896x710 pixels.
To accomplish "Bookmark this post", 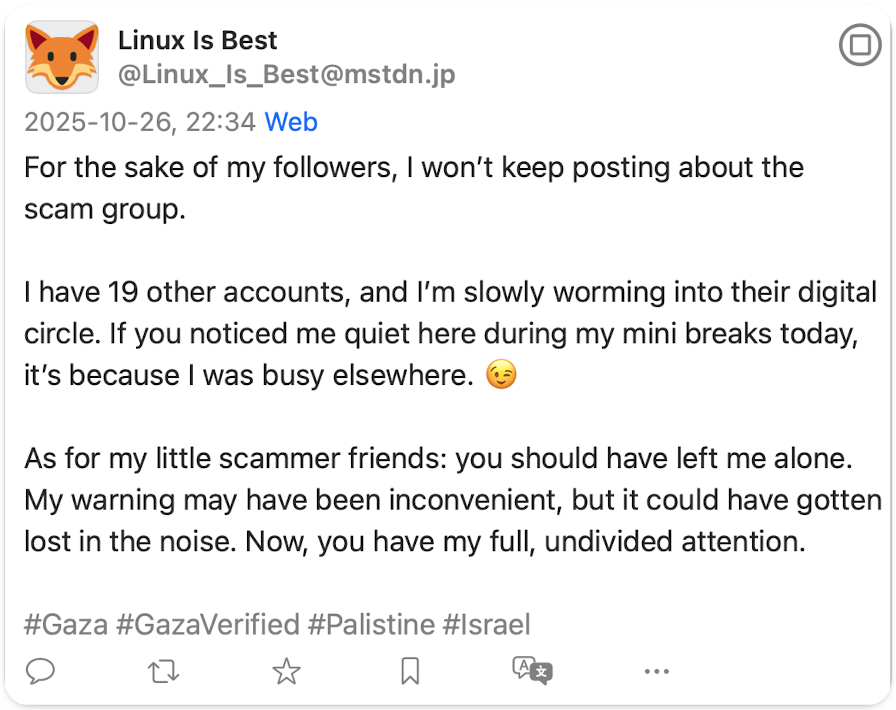I will coord(410,671).
